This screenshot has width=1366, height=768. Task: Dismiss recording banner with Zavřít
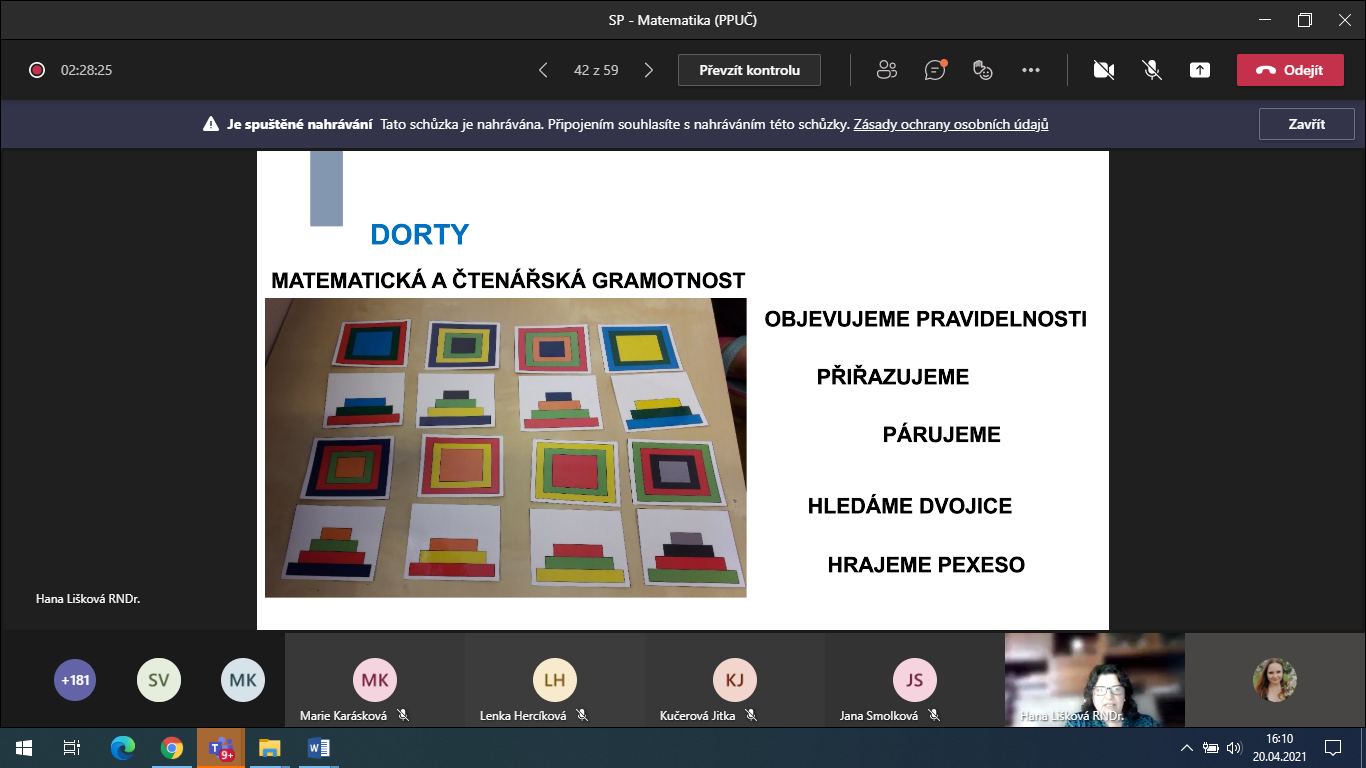point(1306,125)
